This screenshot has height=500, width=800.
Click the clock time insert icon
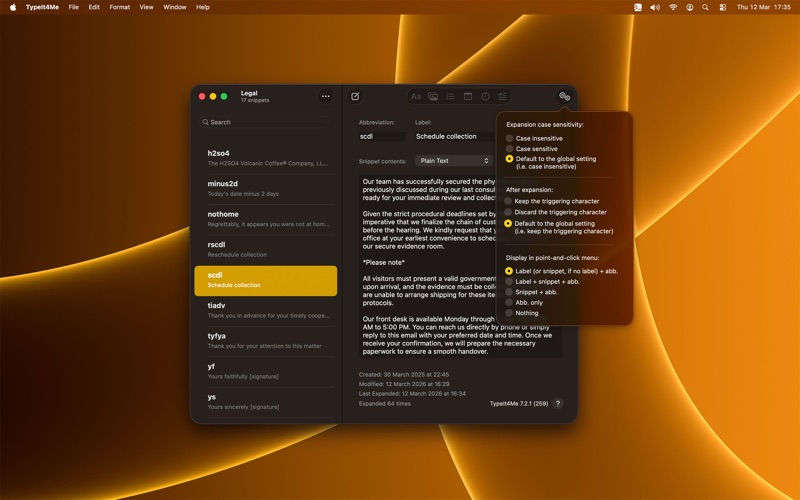485,96
